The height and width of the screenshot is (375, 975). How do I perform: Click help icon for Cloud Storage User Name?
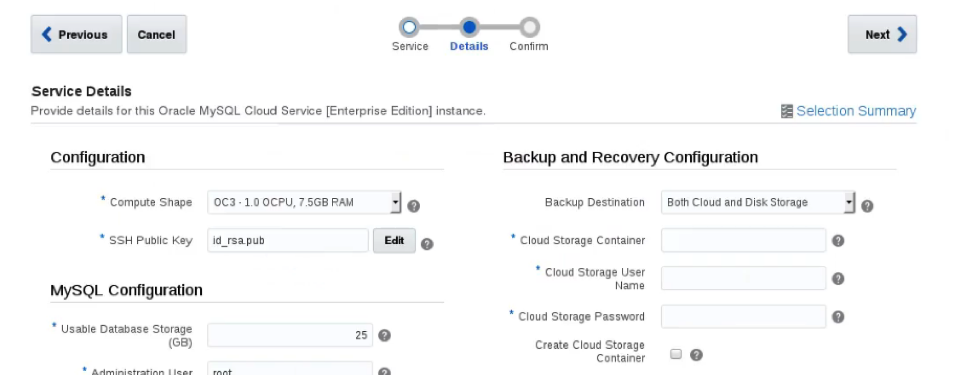(838, 279)
